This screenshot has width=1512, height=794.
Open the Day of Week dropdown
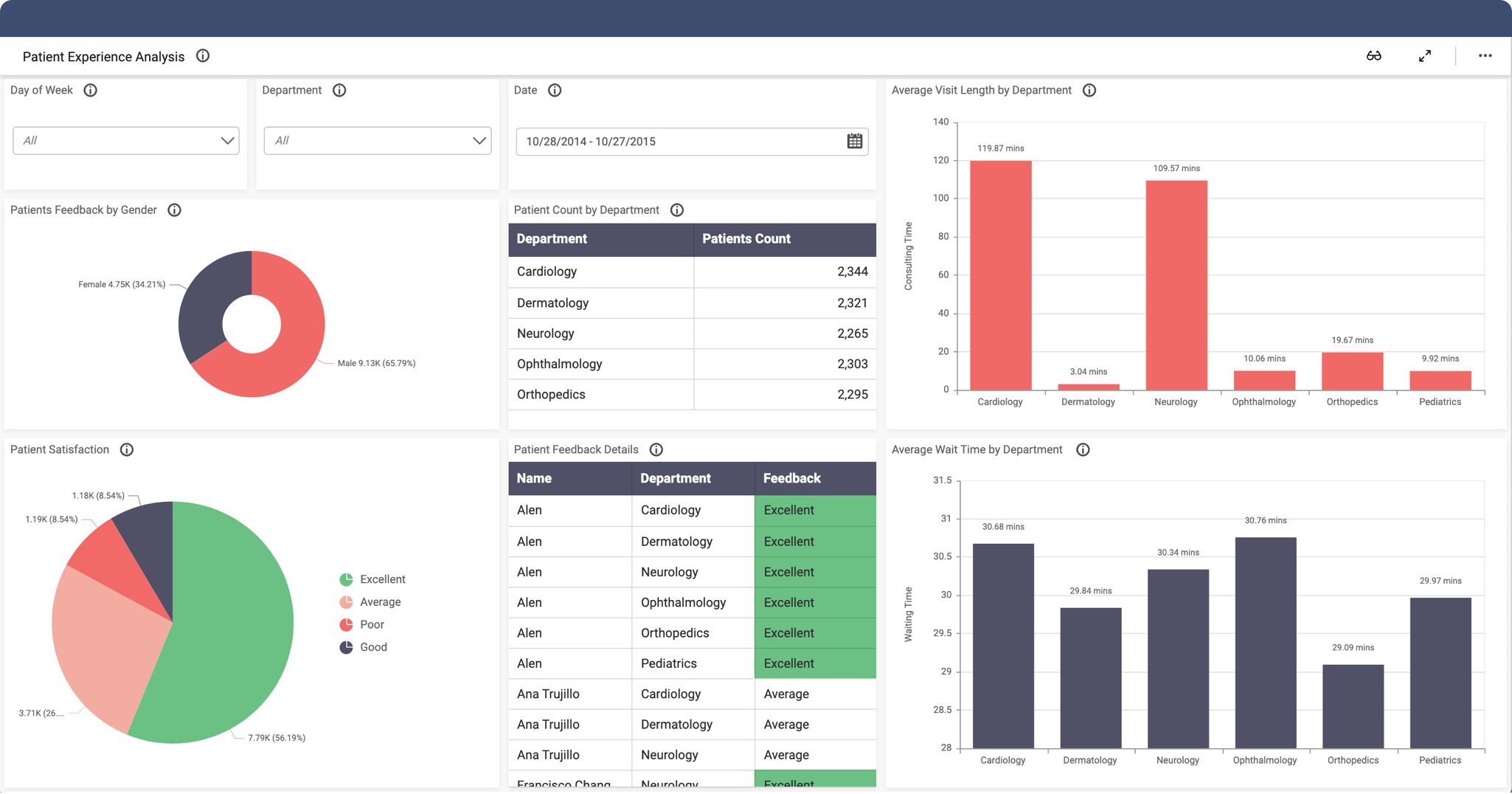pyautogui.click(x=126, y=140)
